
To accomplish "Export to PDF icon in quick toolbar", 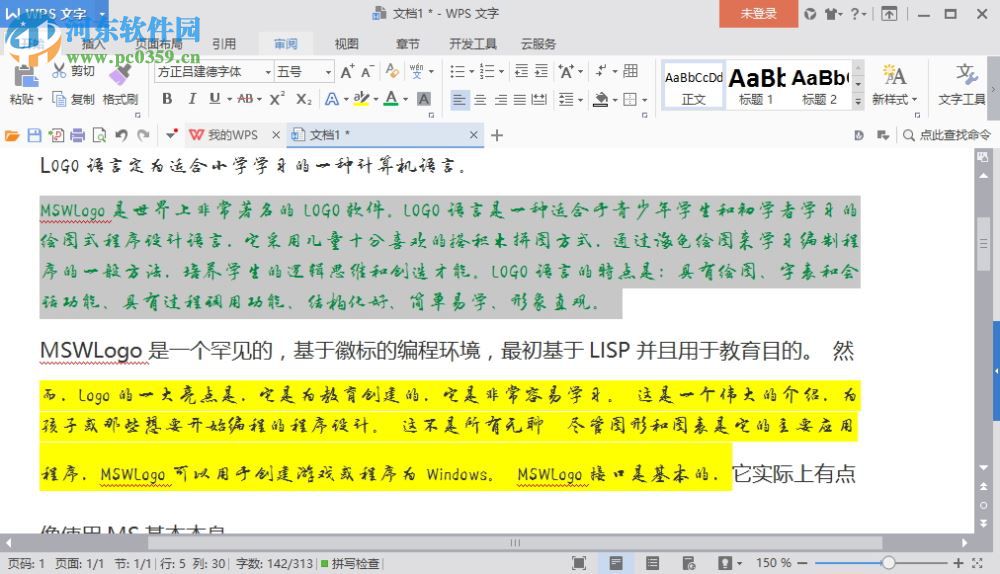I will (56, 135).
